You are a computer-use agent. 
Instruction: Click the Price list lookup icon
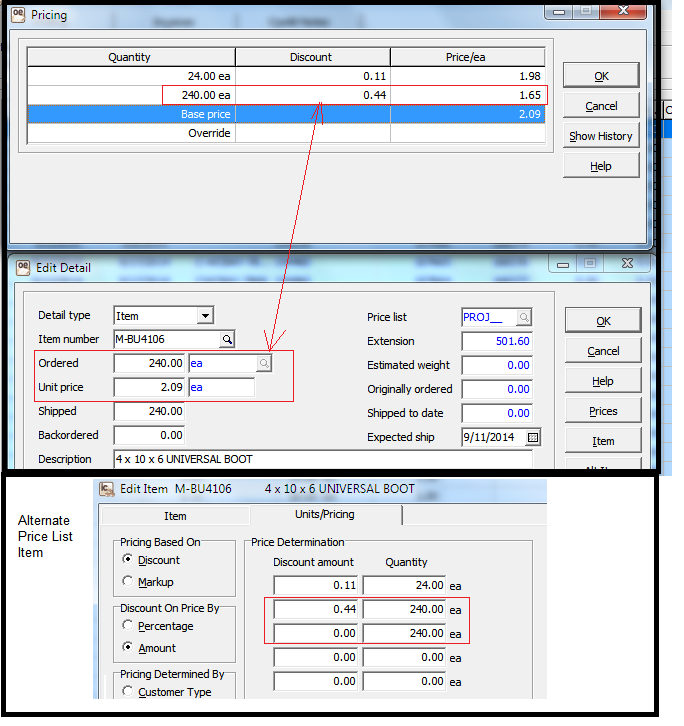(x=525, y=318)
